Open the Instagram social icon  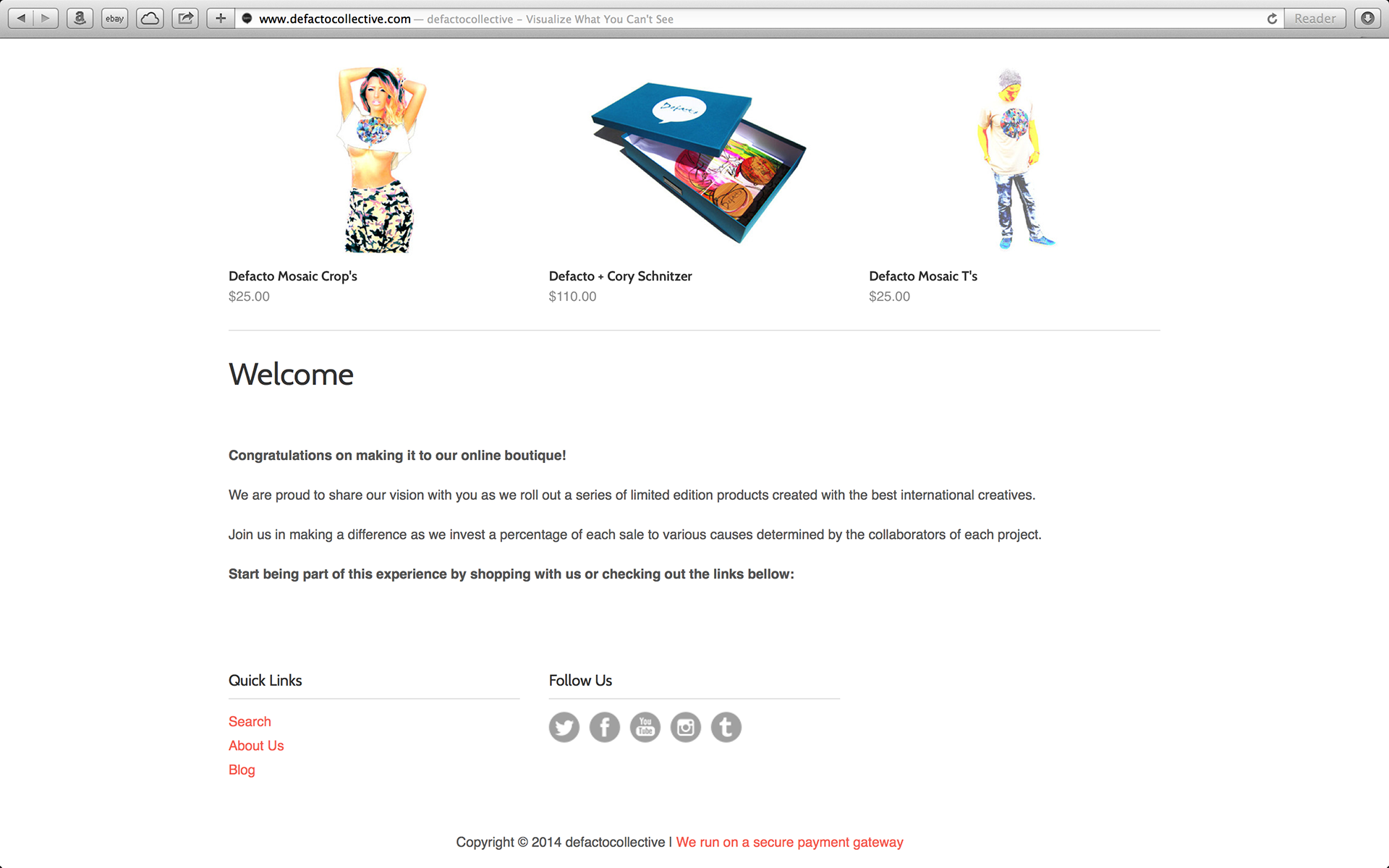[x=685, y=727]
